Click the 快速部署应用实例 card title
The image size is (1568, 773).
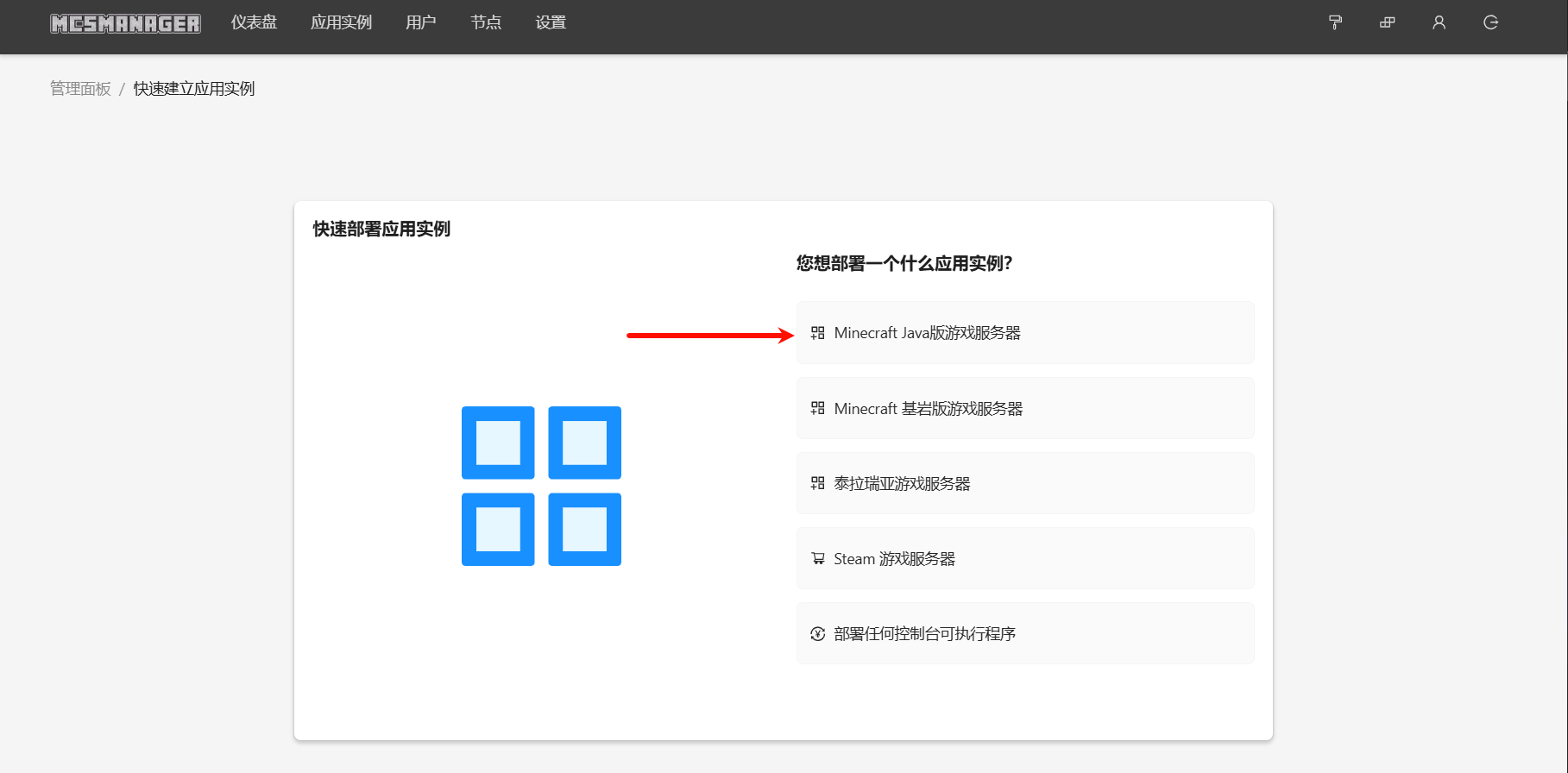pos(381,229)
